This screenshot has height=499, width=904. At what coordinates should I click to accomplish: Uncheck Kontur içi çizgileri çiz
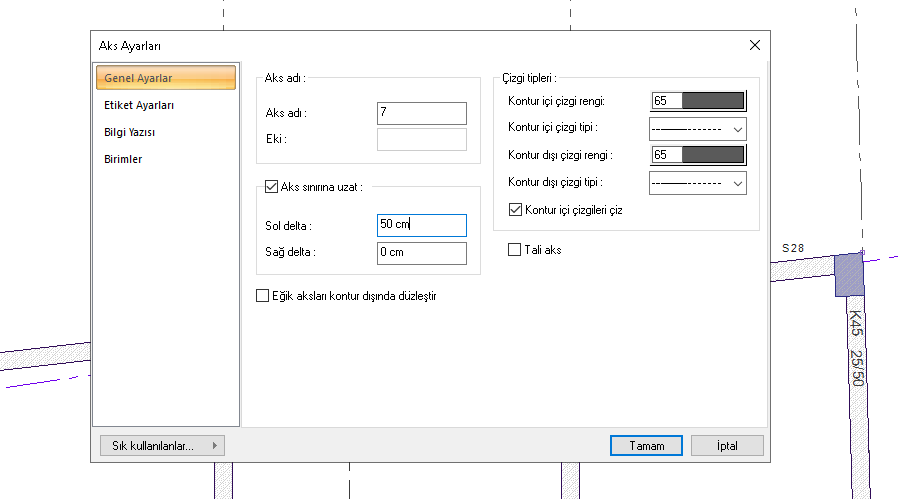[515, 210]
